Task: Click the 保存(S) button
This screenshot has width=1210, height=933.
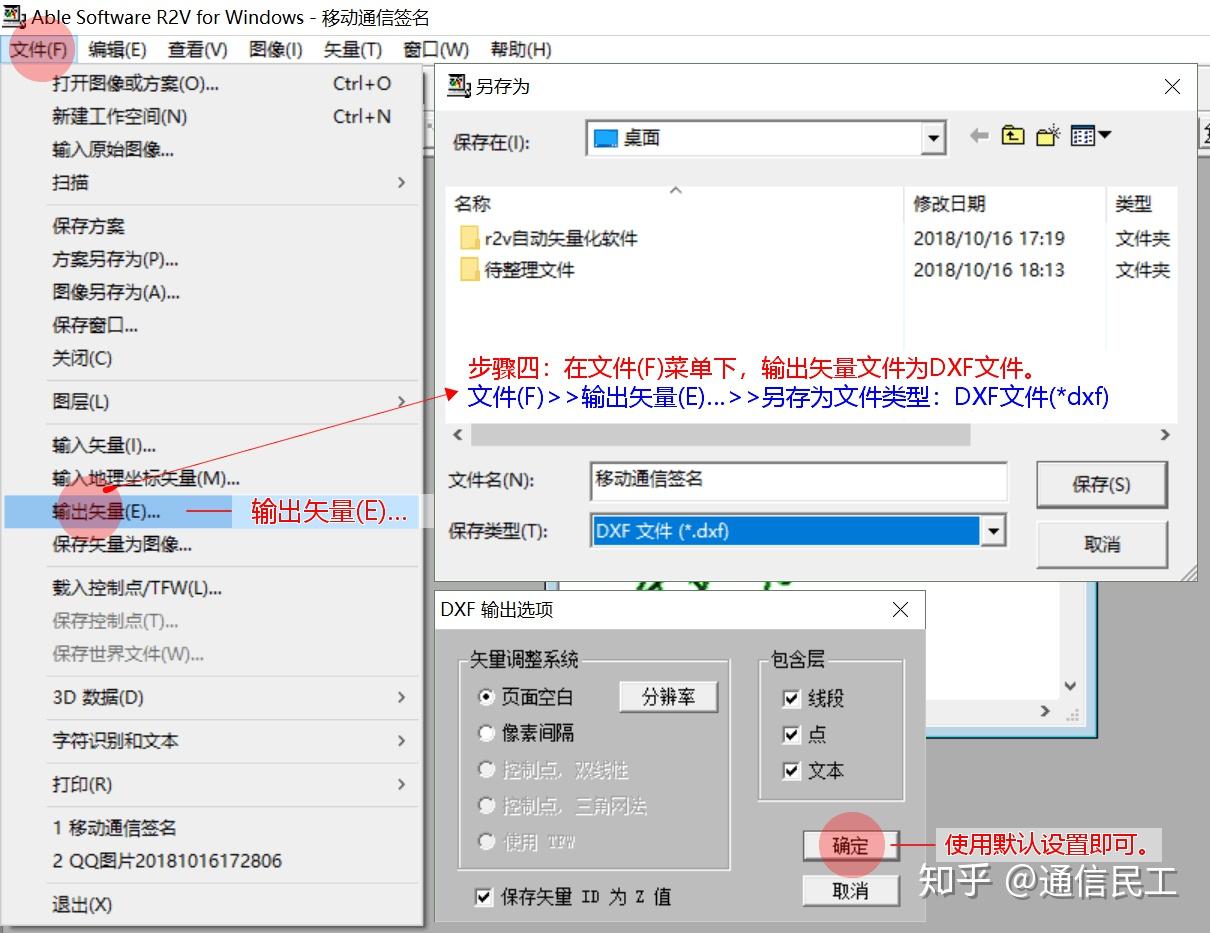Action: pyautogui.click(x=1101, y=484)
